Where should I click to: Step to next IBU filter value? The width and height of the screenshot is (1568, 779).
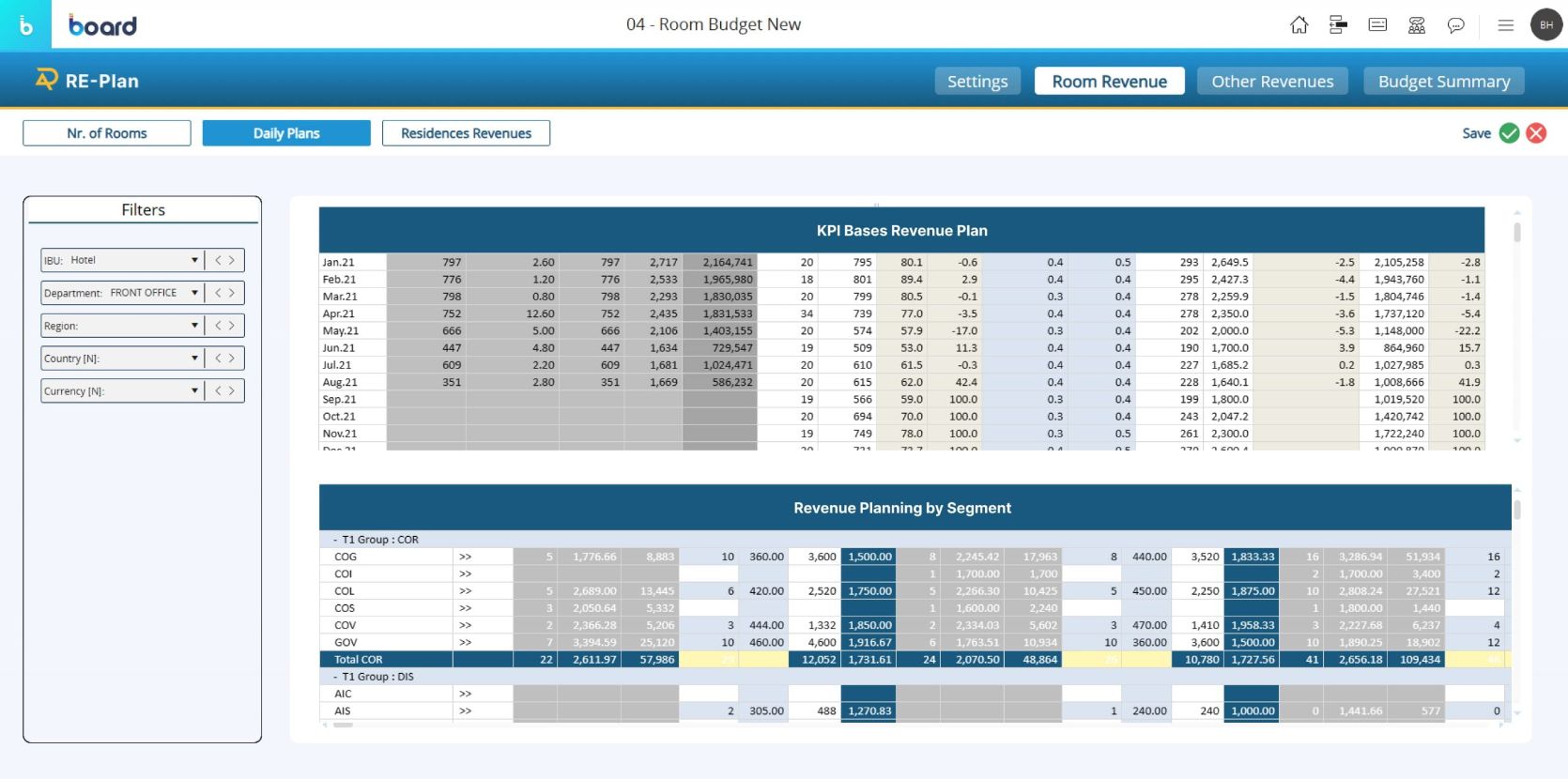click(x=232, y=260)
